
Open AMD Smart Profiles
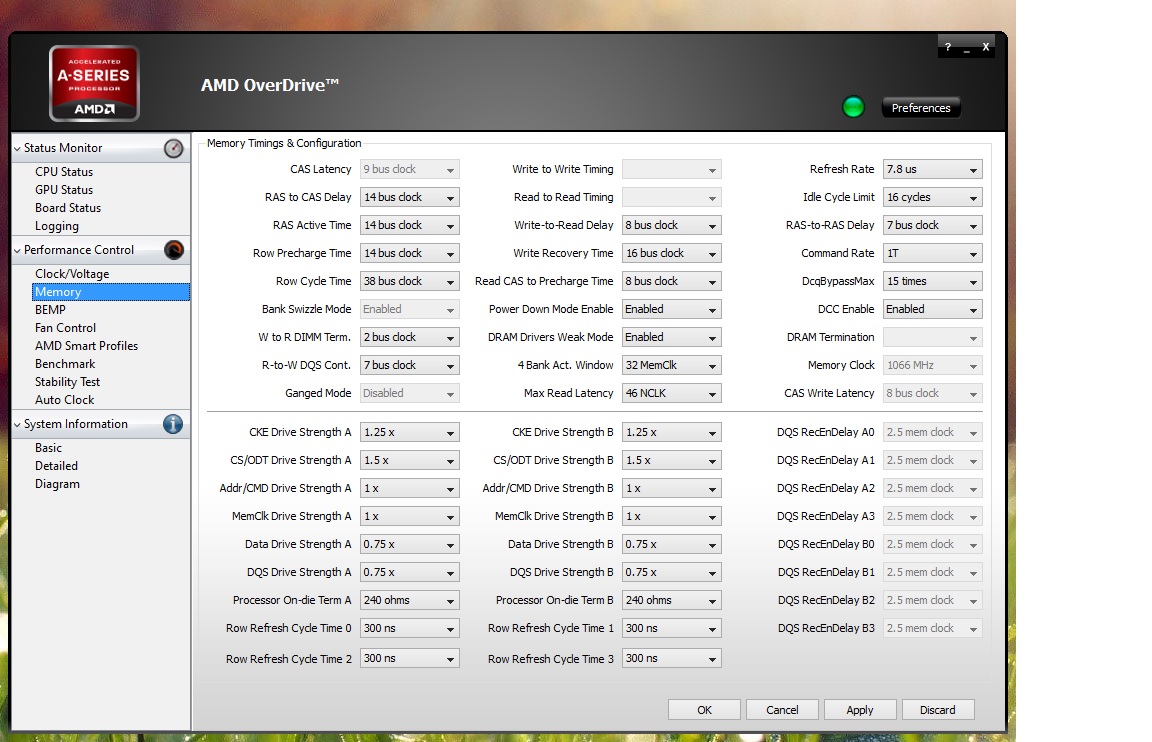click(x=86, y=346)
